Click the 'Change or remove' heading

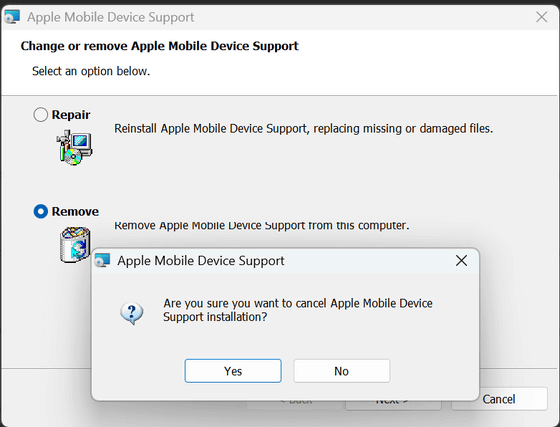(159, 46)
